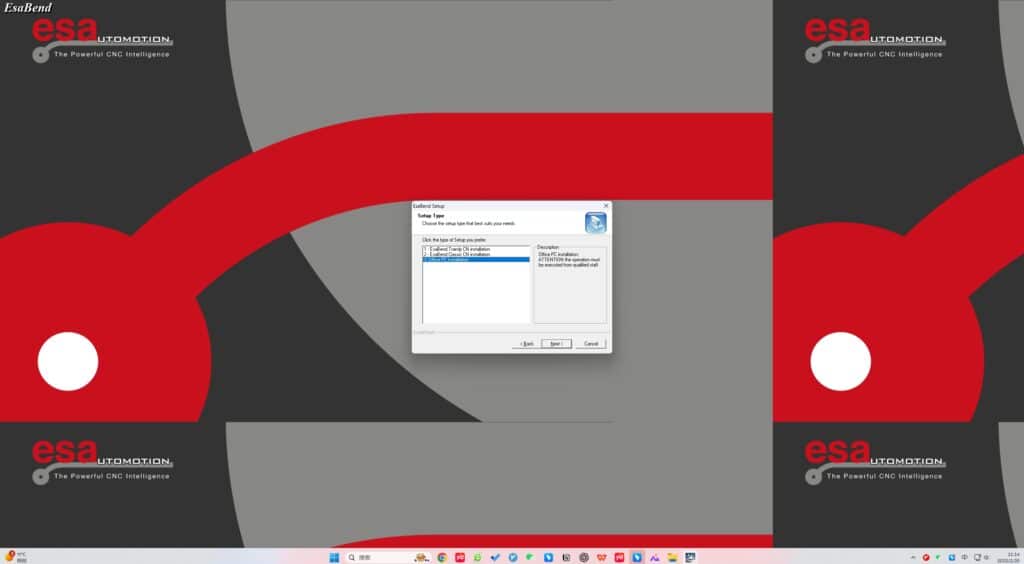
Task: Open the weather widget on the taskbar
Action: 14,557
